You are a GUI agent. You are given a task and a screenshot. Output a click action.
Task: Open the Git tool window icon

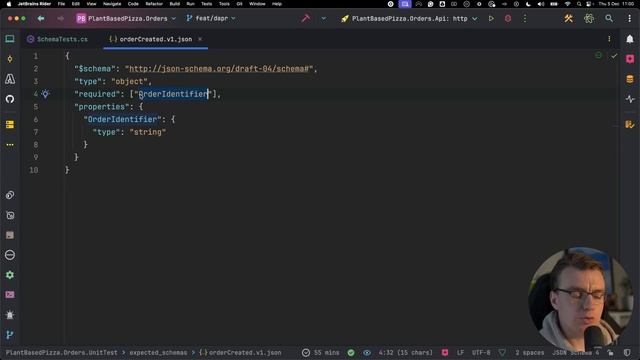(10, 335)
